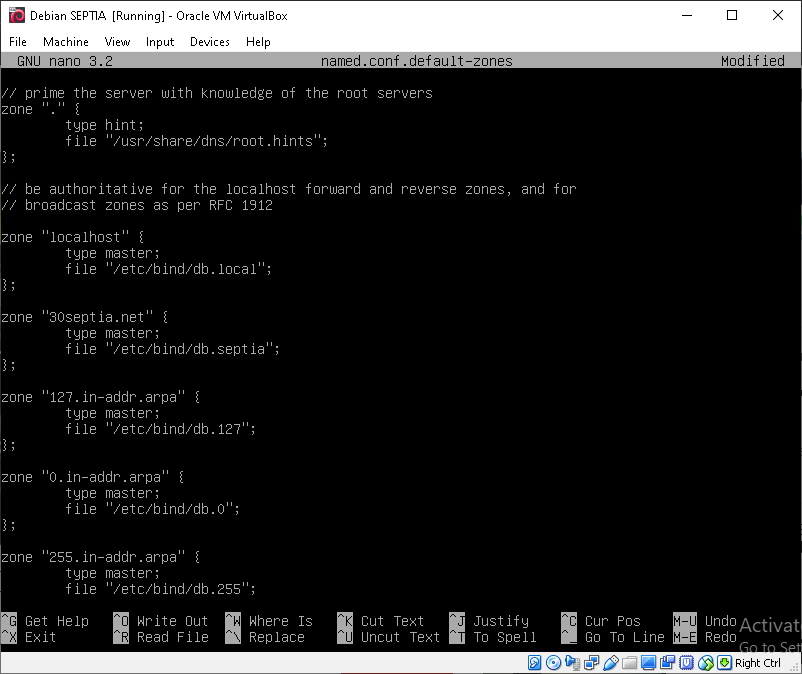Open the File menu
This screenshot has width=802, height=674.
18,42
